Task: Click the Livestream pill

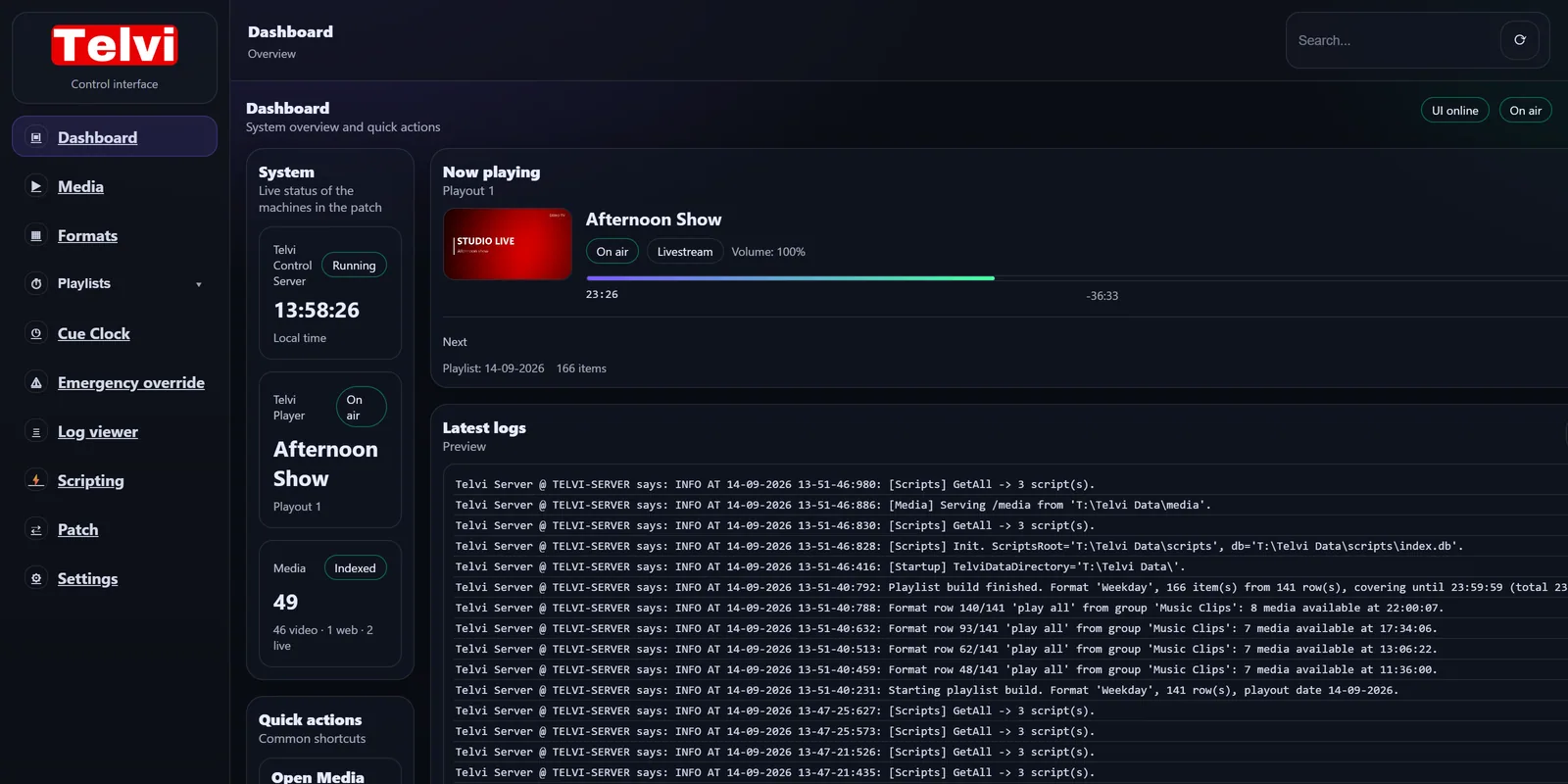Action: pyautogui.click(x=685, y=252)
